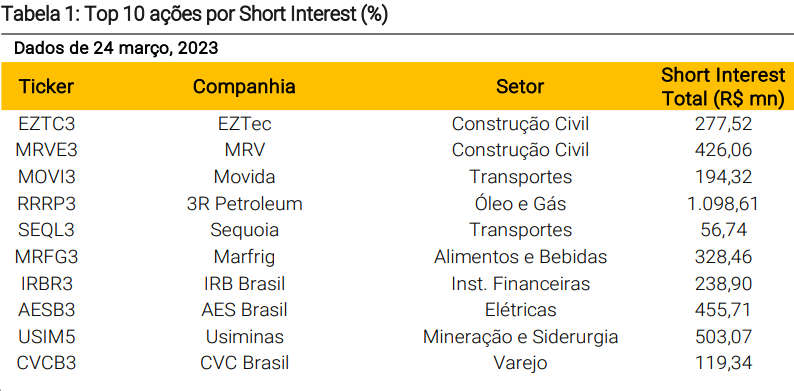Click the Companhia column header
This screenshot has height=391, width=794.
tap(244, 87)
